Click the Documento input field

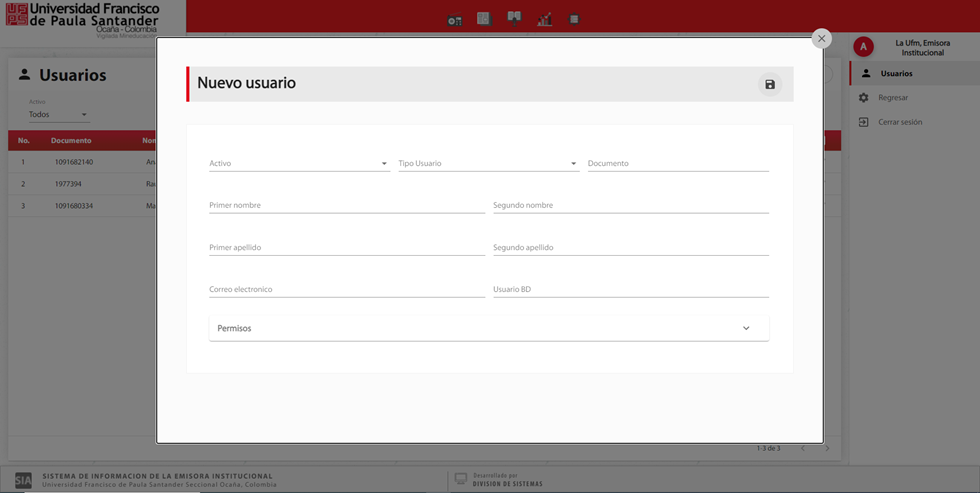(677, 163)
